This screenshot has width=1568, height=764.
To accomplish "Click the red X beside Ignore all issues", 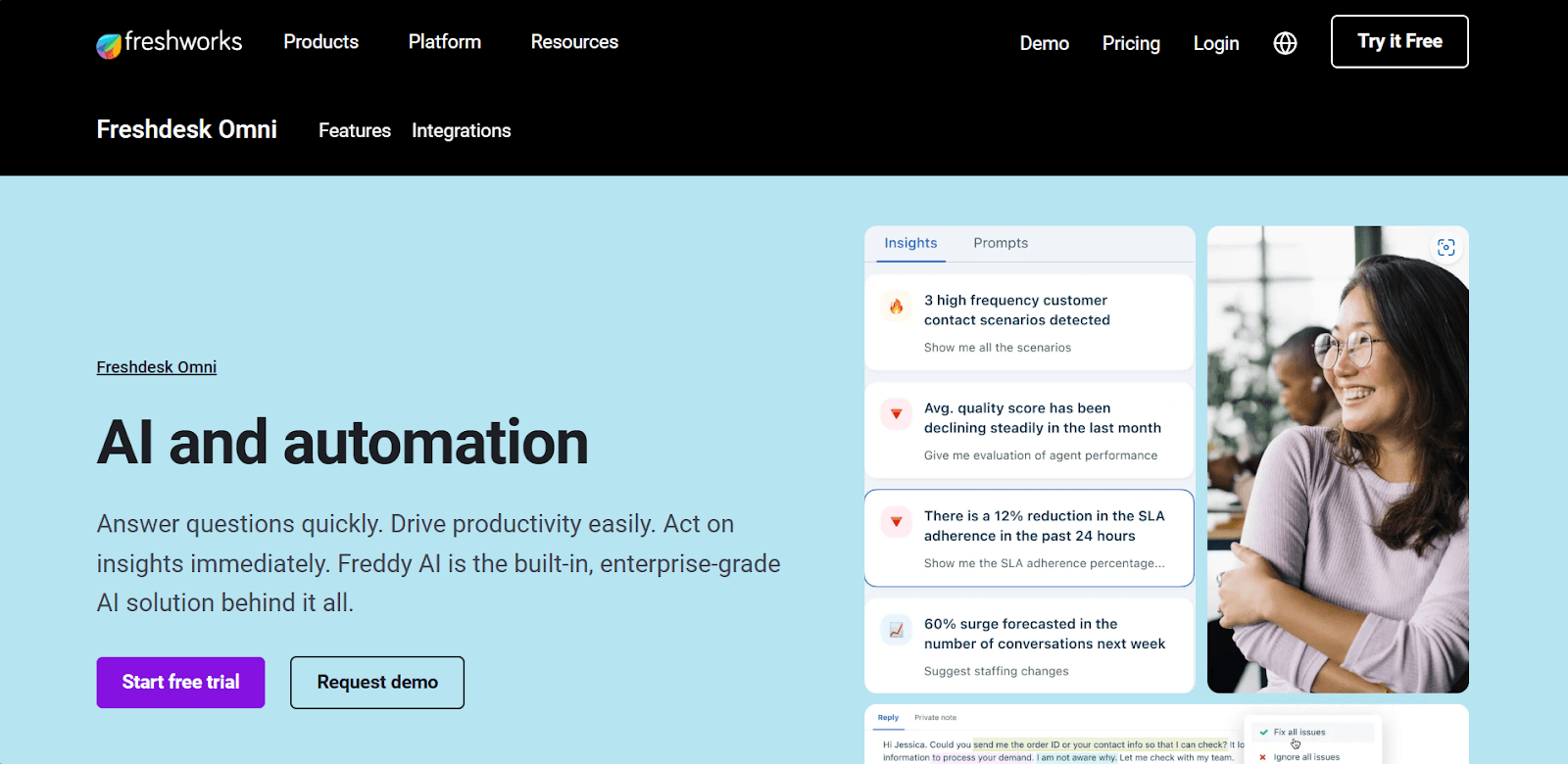I will coord(1262,757).
